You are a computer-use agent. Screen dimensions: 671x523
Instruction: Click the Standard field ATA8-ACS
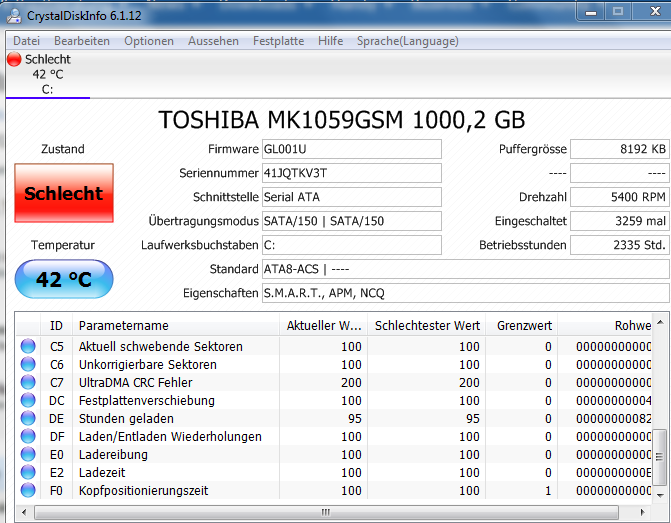pyautogui.click(x=466, y=269)
